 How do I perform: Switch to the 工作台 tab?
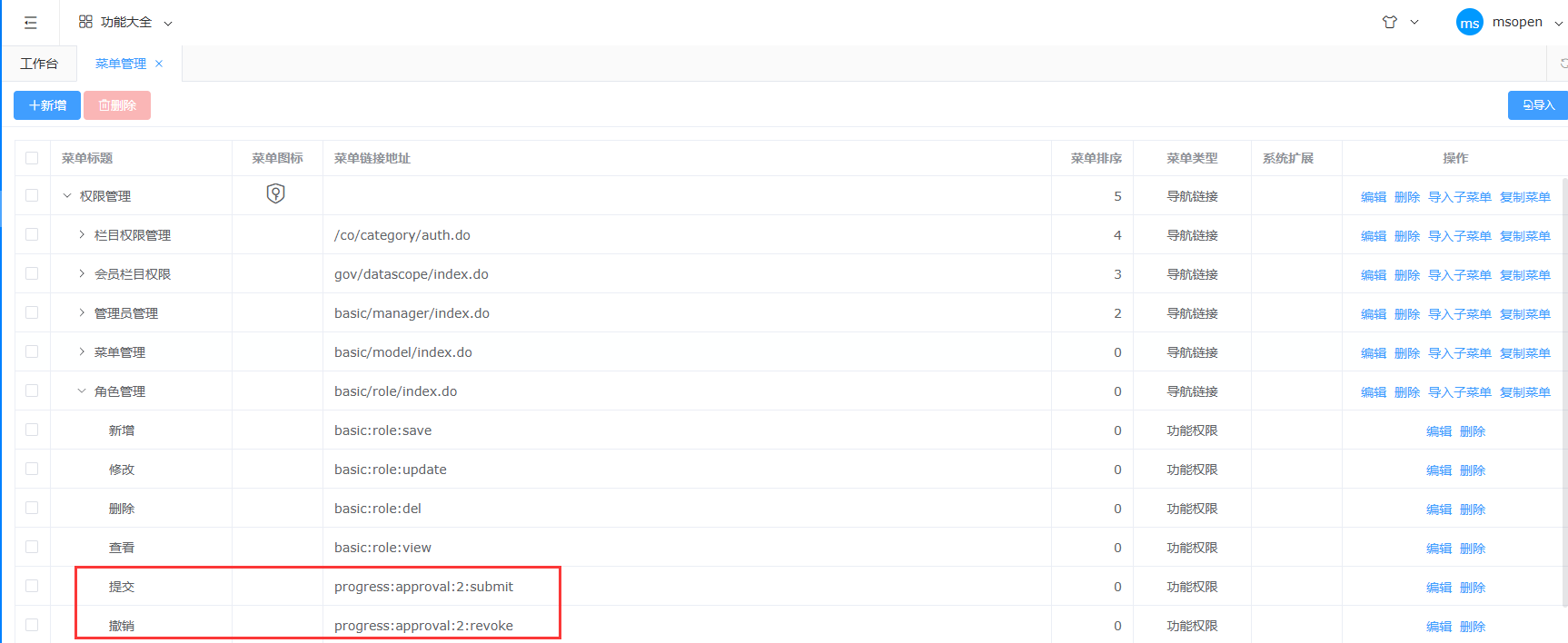coord(39,64)
